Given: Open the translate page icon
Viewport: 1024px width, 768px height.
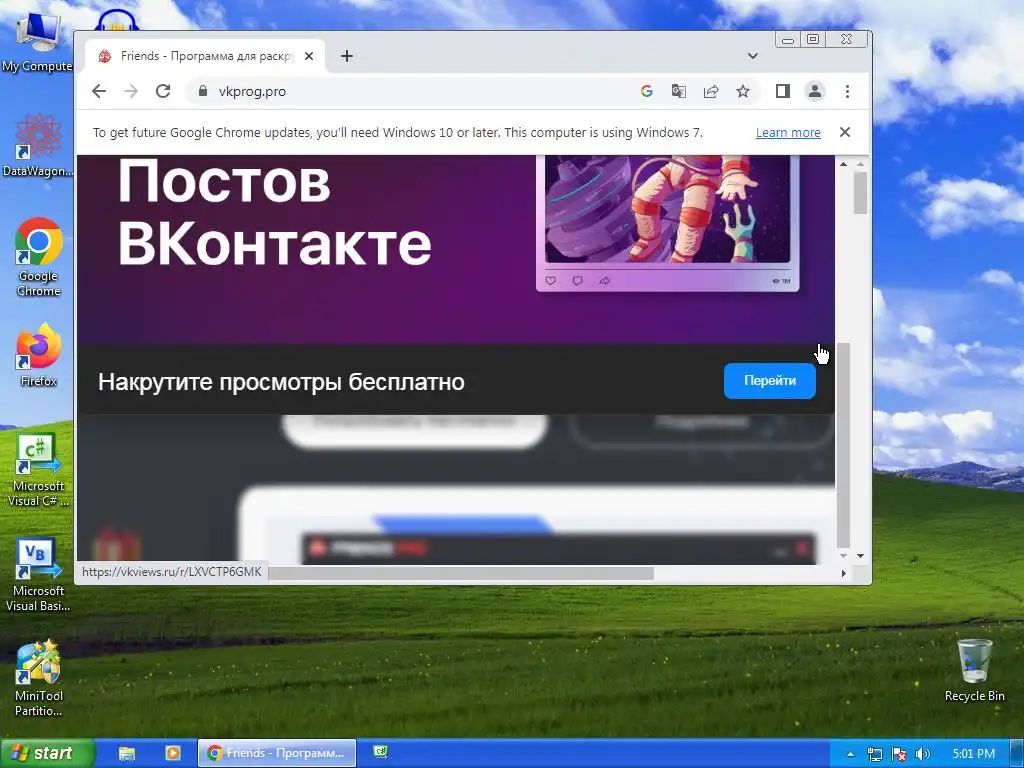Looking at the screenshot, I should pos(679,91).
